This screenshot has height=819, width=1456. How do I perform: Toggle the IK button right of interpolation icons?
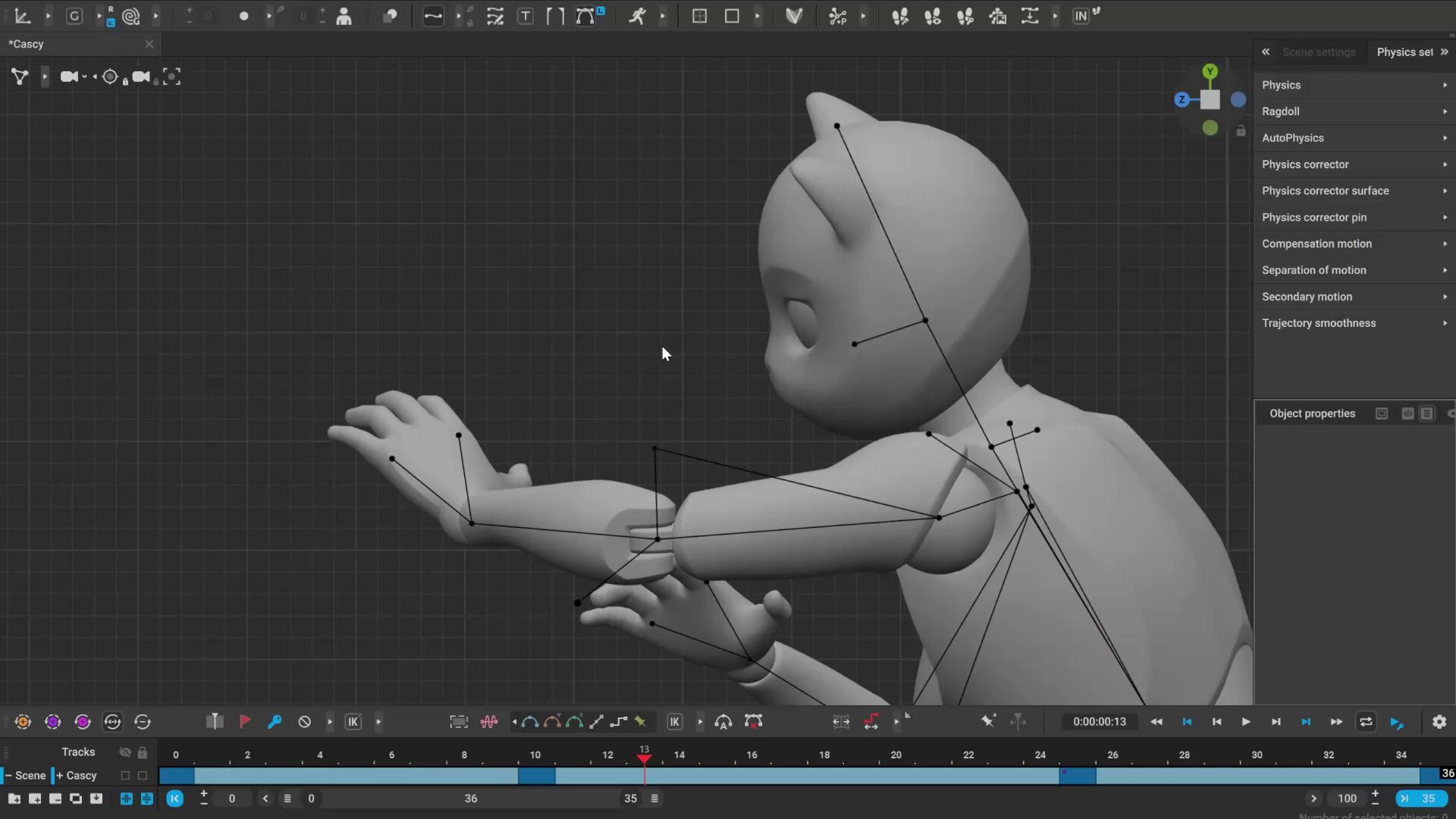[x=675, y=722]
